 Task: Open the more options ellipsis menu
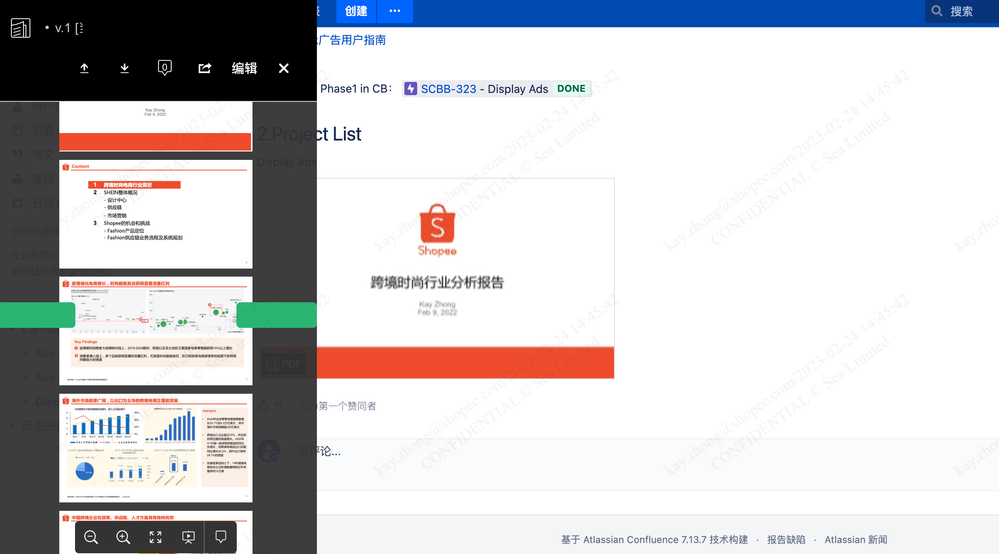pos(395,11)
